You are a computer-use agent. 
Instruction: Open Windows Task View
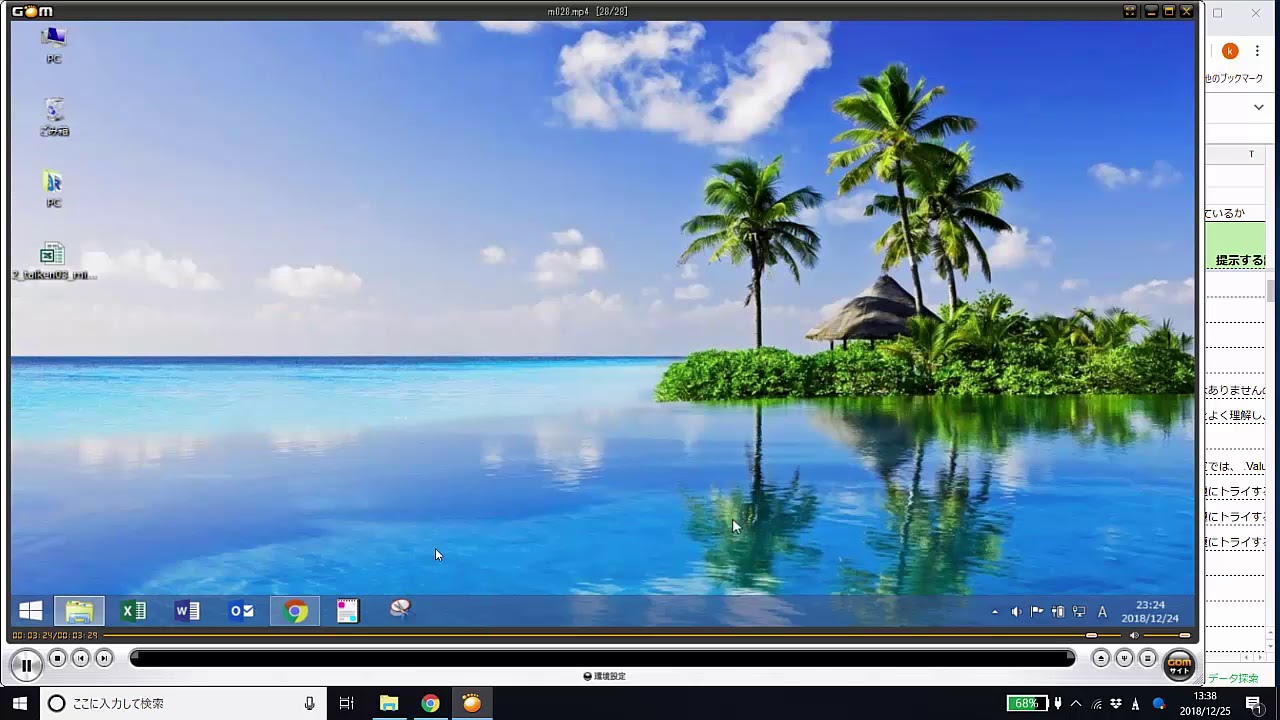point(346,703)
